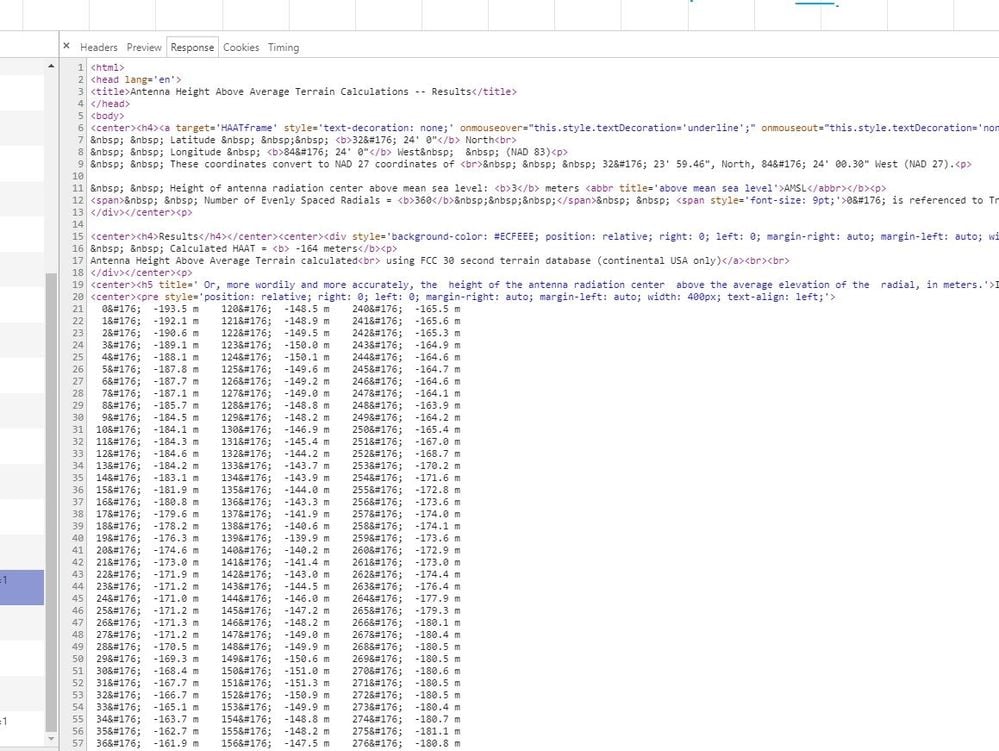Click scroll-up arrow of request list scrollbar
999x751 pixels.
[x=51, y=66]
